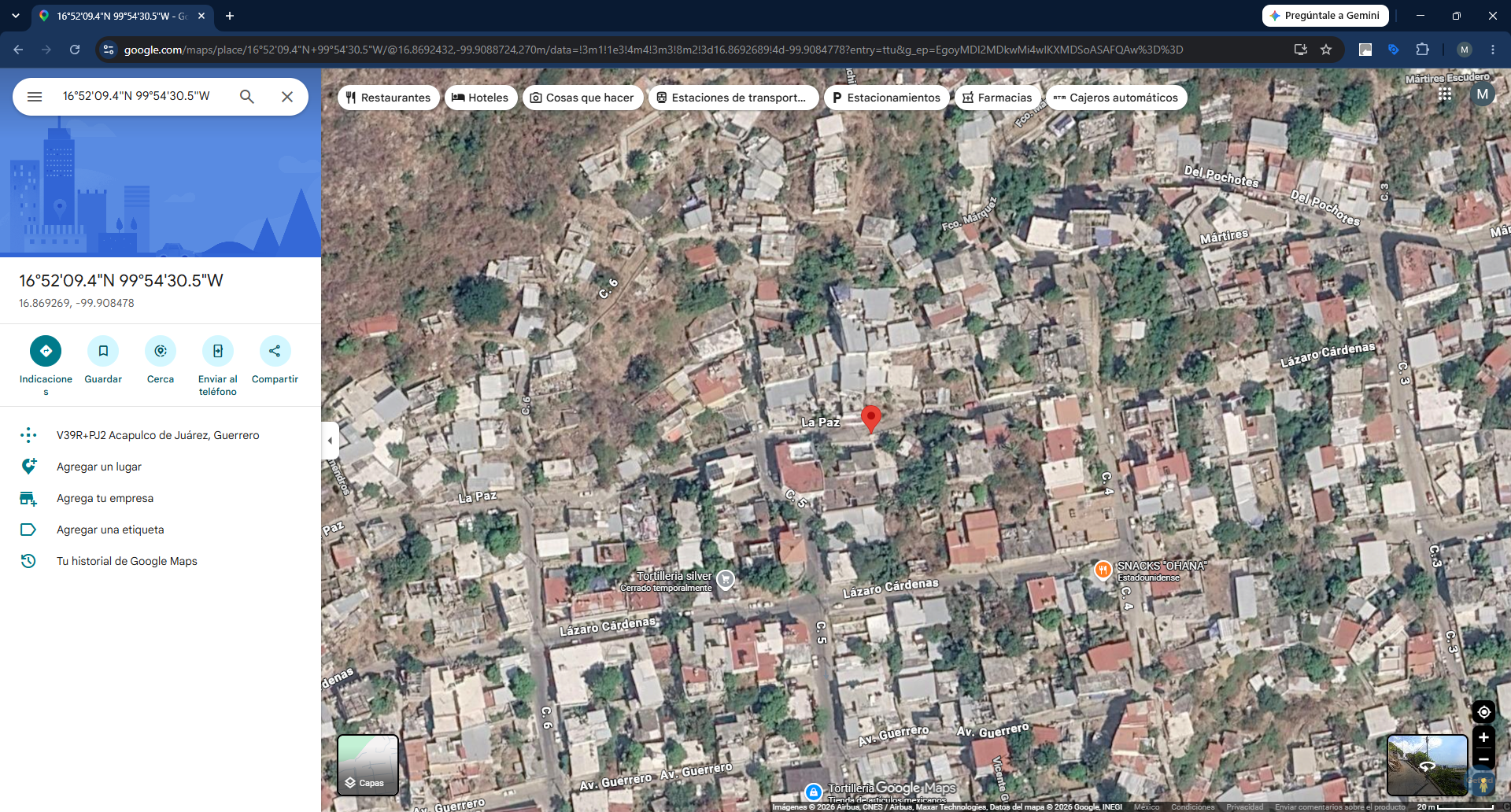Select Estacionamientos chip
1511x812 pixels.
coord(887,98)
